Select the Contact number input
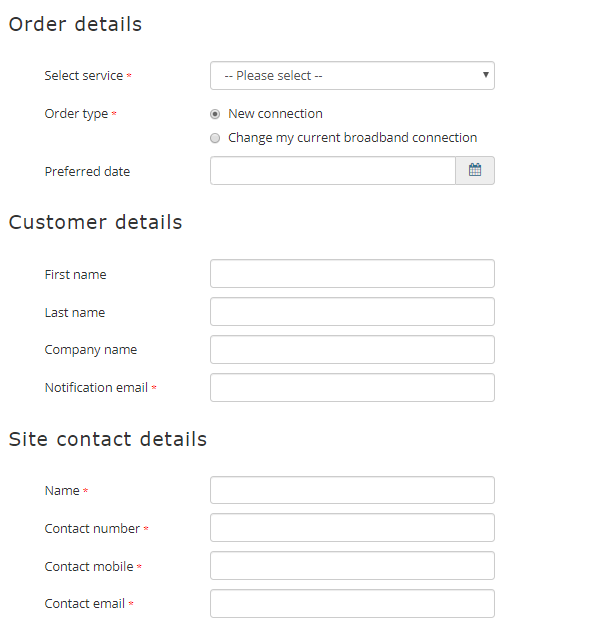Viewport: 611px width, 631px height. click(352, 528)
